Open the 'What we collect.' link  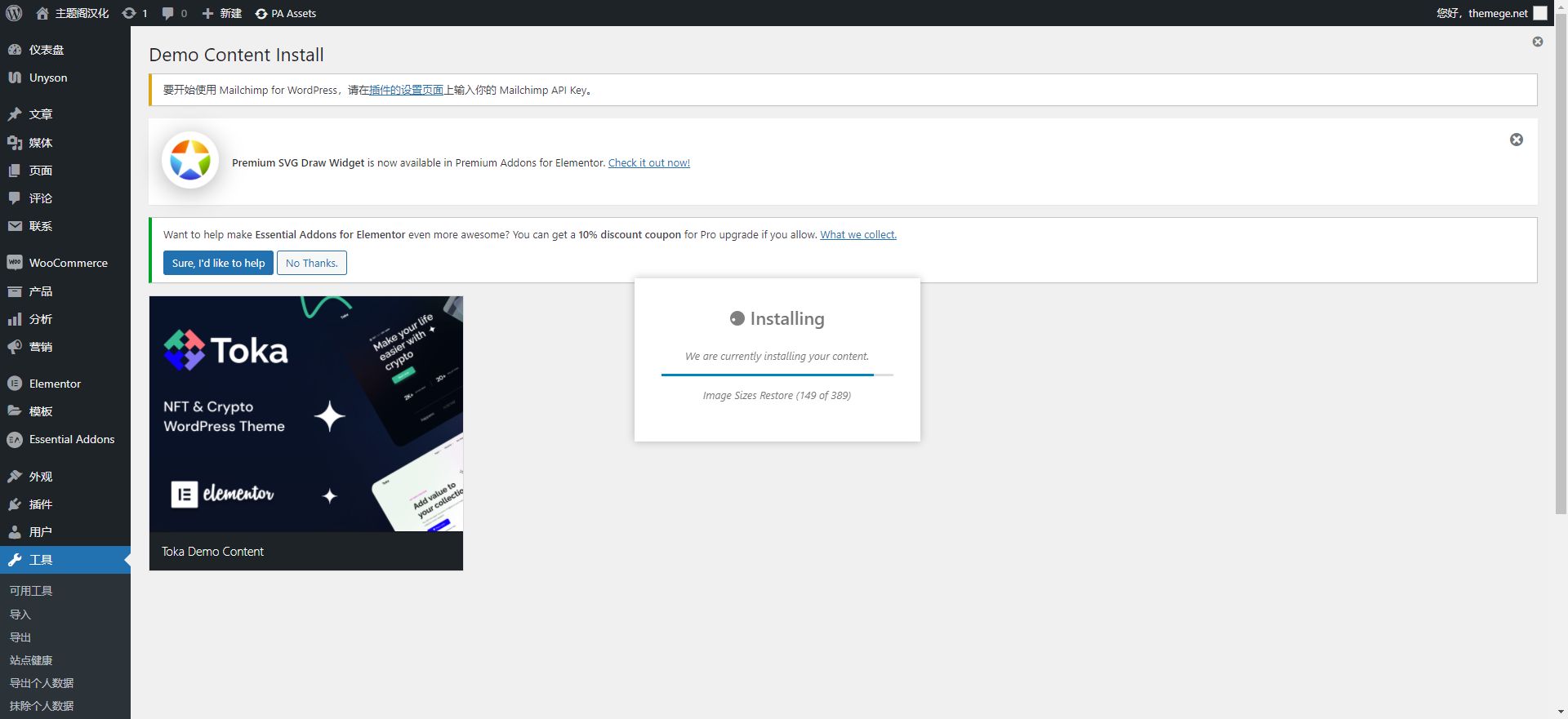point(858,234)
